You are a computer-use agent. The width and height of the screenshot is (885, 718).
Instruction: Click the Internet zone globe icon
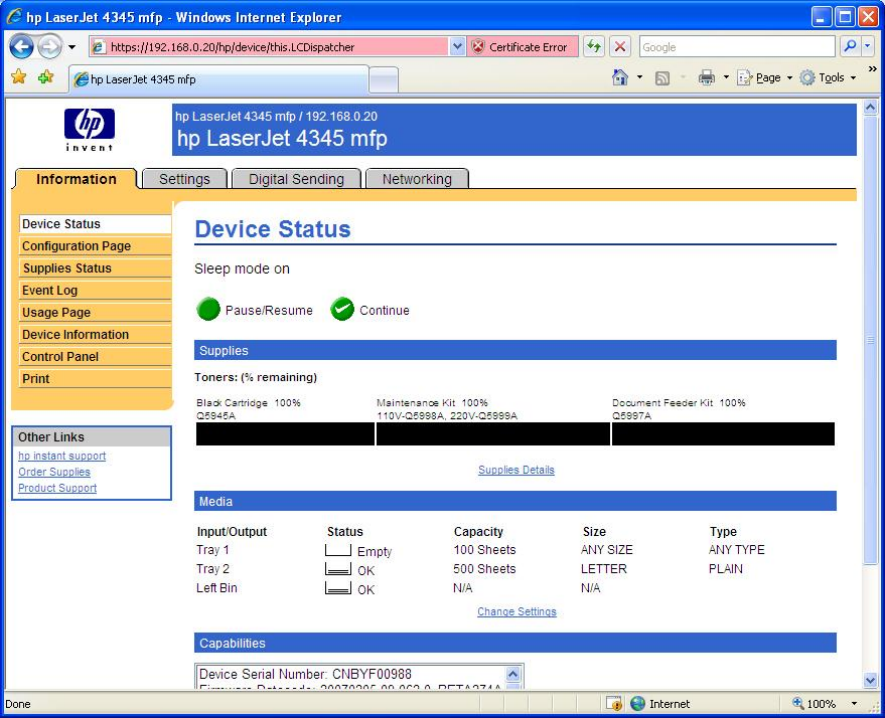click(x=637, y=703)
